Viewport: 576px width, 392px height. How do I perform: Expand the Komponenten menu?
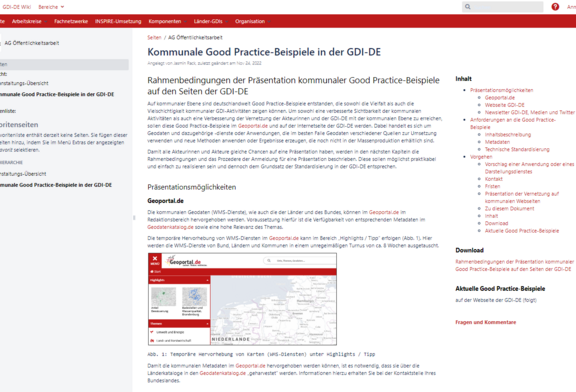click(x=168, y=21)
